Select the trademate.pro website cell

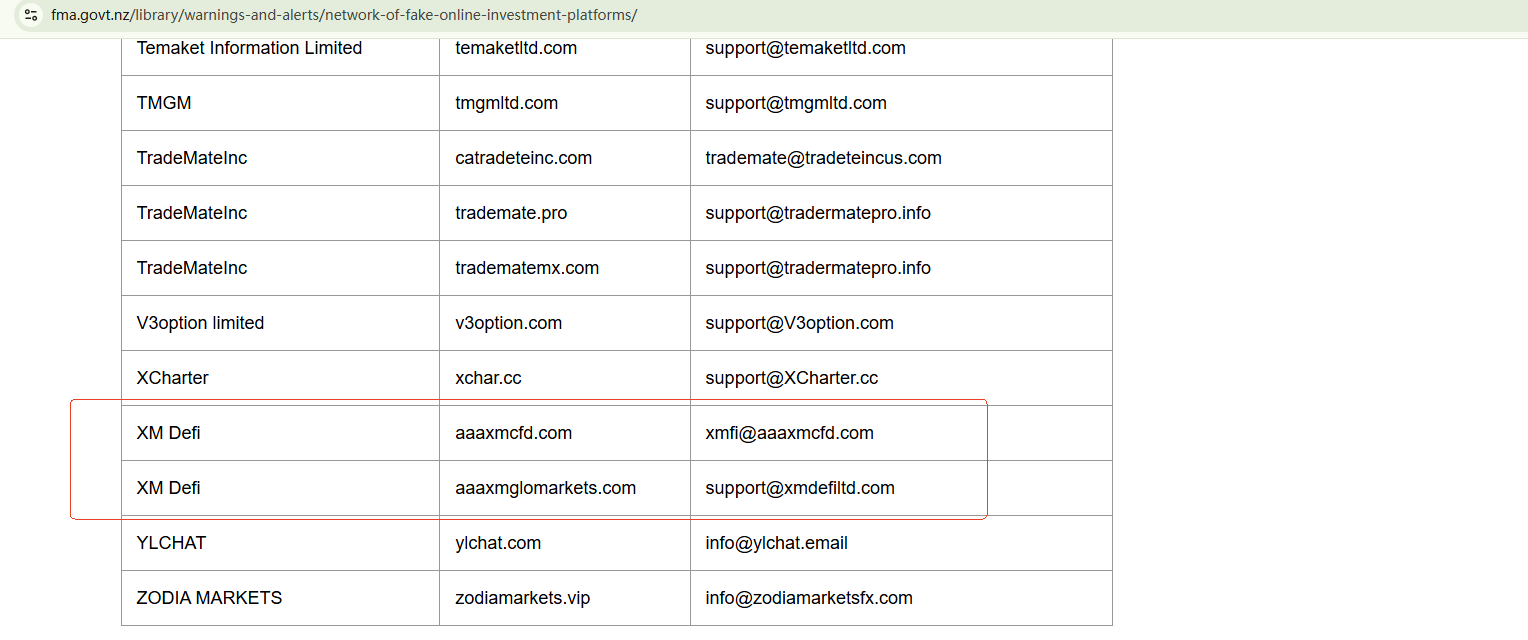565,213
